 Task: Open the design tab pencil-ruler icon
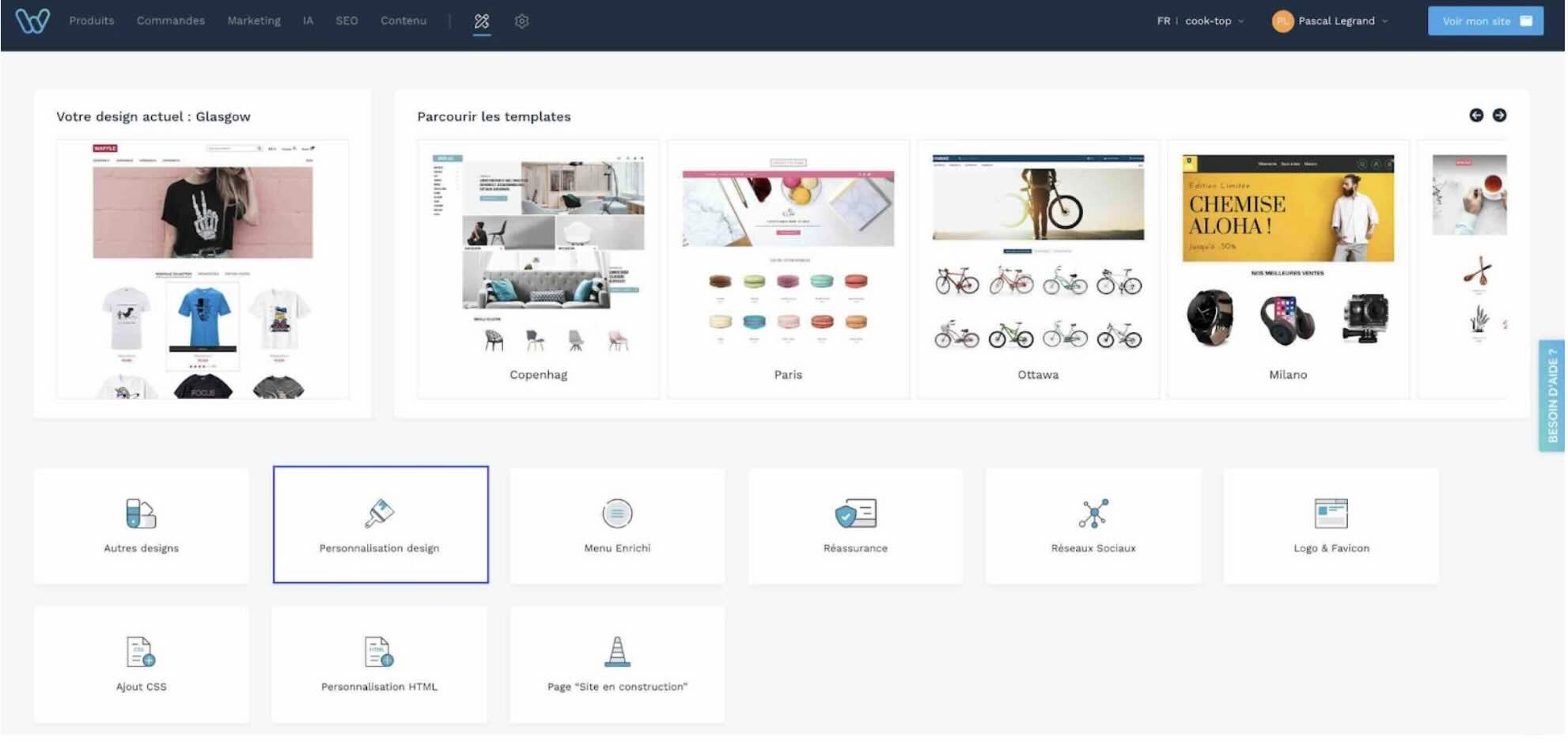point(482,21)
